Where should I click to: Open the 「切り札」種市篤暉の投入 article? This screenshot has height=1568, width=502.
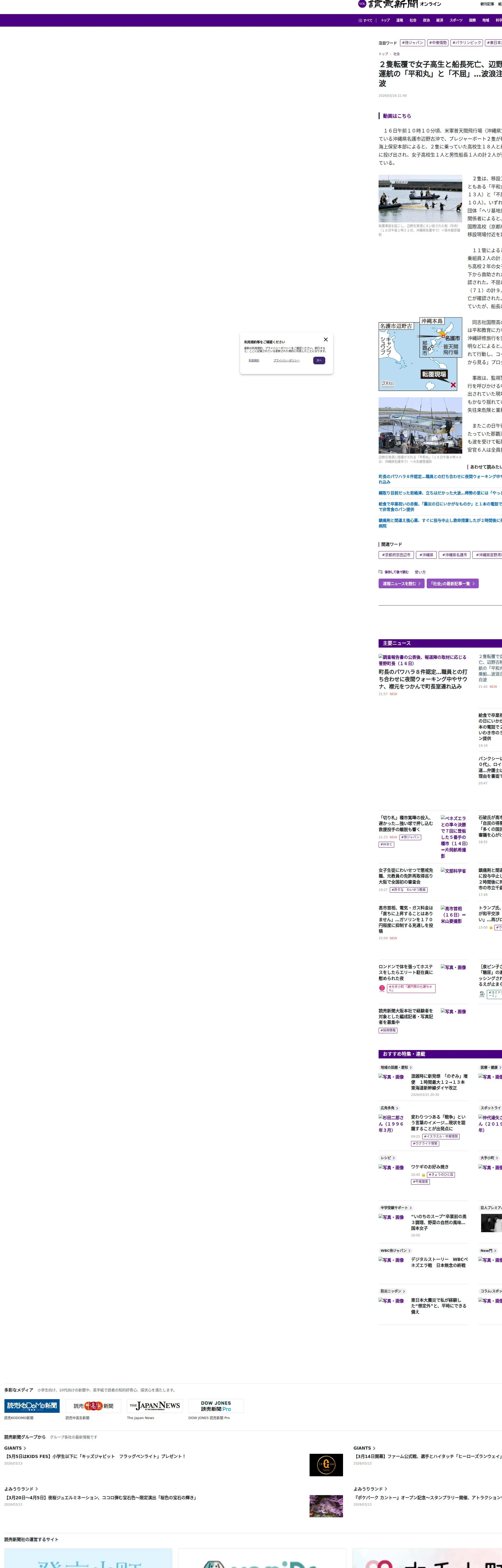(x=406, y=823)
